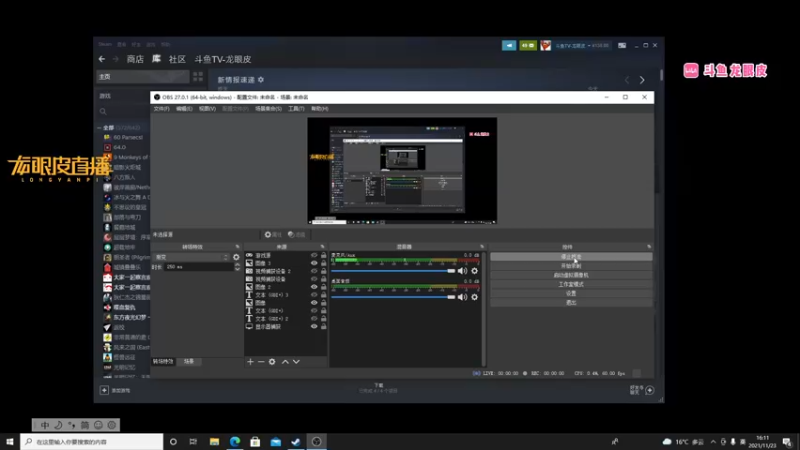
Task: Open the 桌面音频 mixer settings gear
Action: pos(474,297)
